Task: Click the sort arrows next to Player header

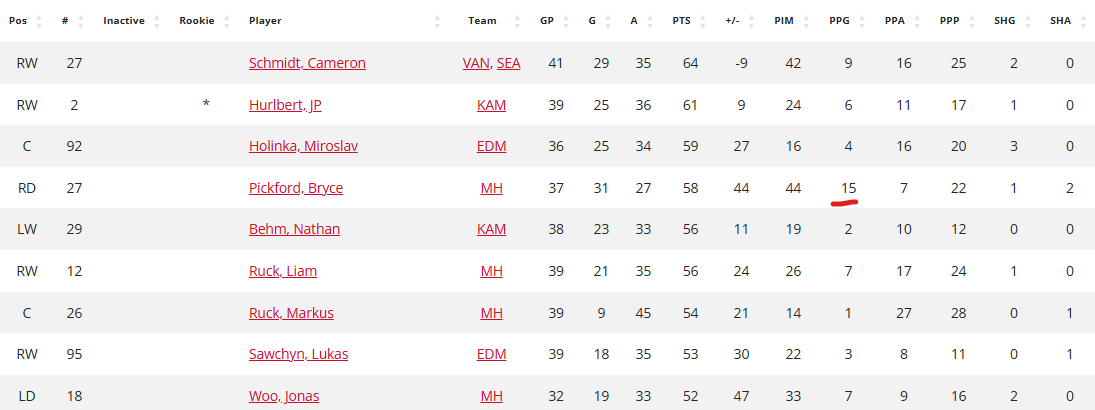Action: pos(437,21)
